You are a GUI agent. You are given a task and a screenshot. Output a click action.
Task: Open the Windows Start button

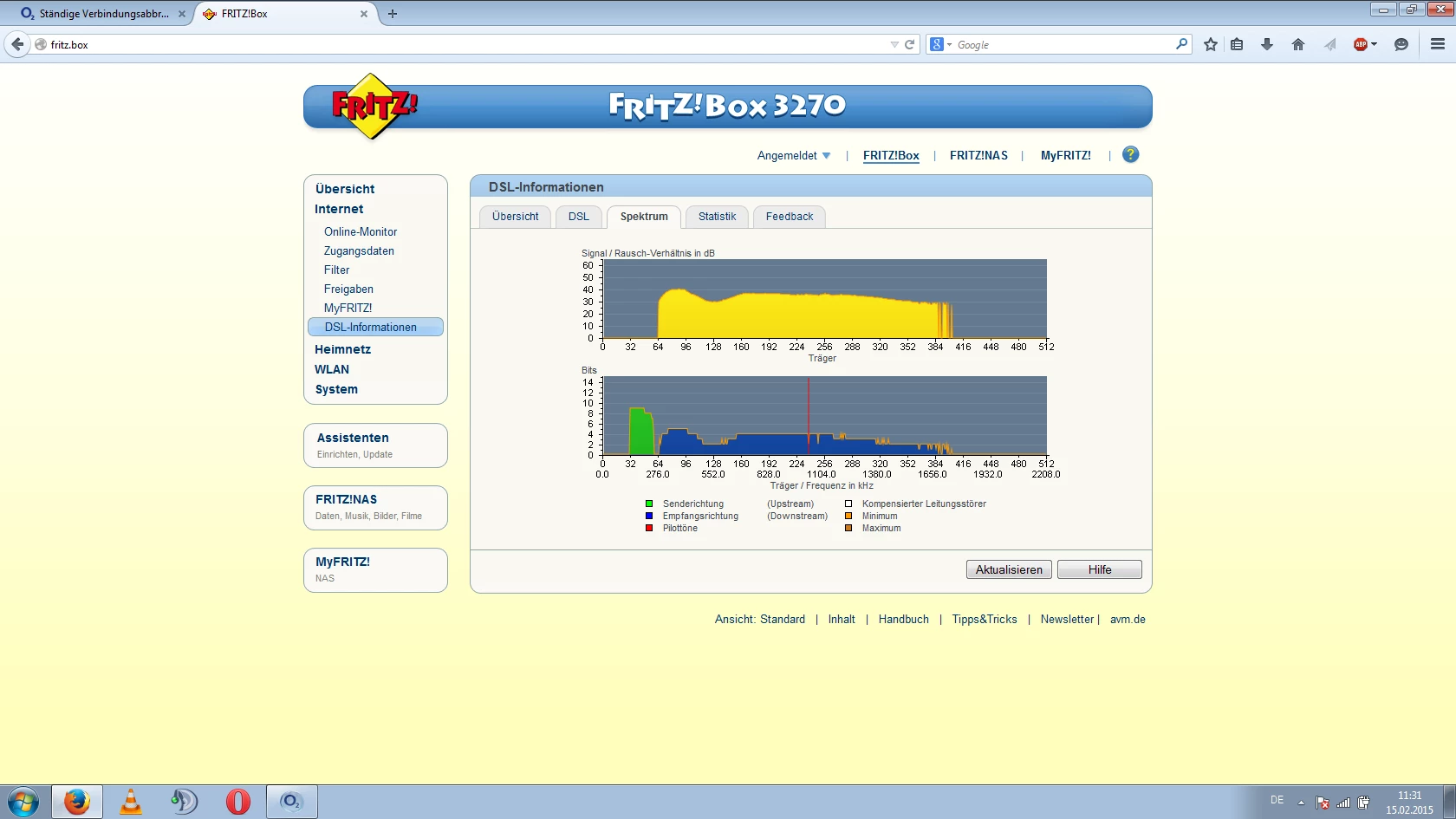point(23,802)
